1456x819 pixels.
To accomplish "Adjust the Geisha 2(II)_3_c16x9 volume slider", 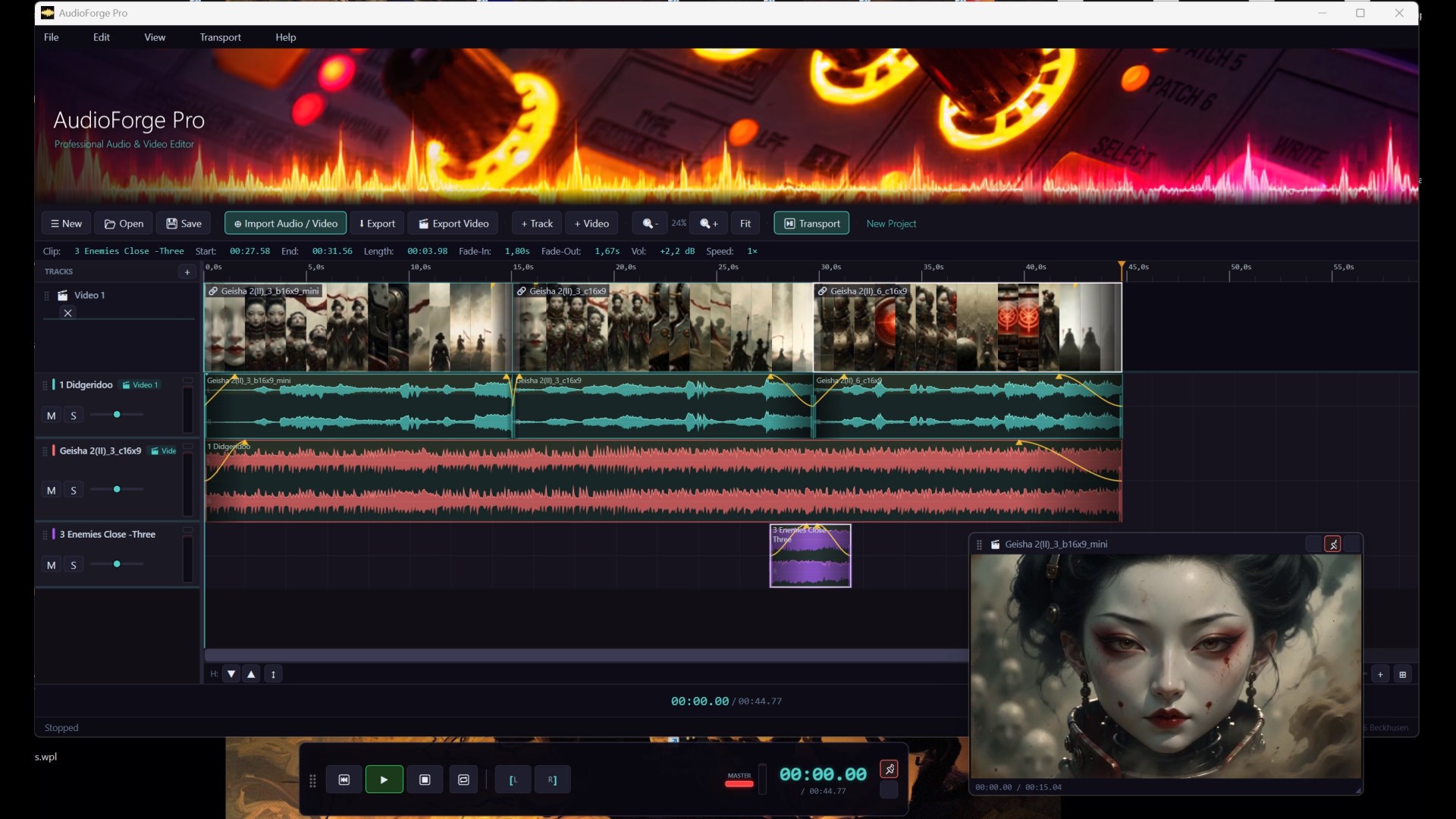I will [x=117, y=490].
